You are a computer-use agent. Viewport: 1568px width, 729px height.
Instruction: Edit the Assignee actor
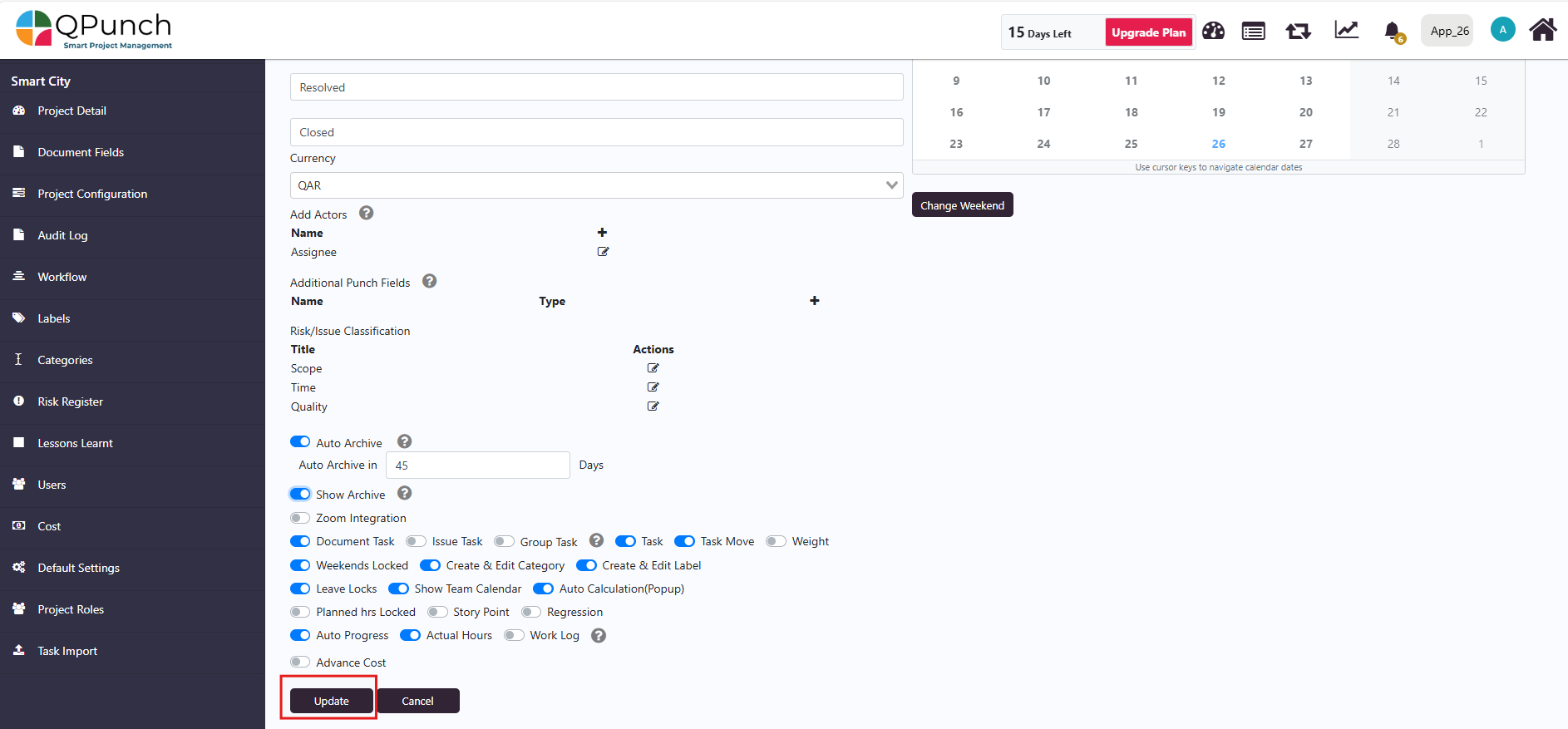click(604, 252)
